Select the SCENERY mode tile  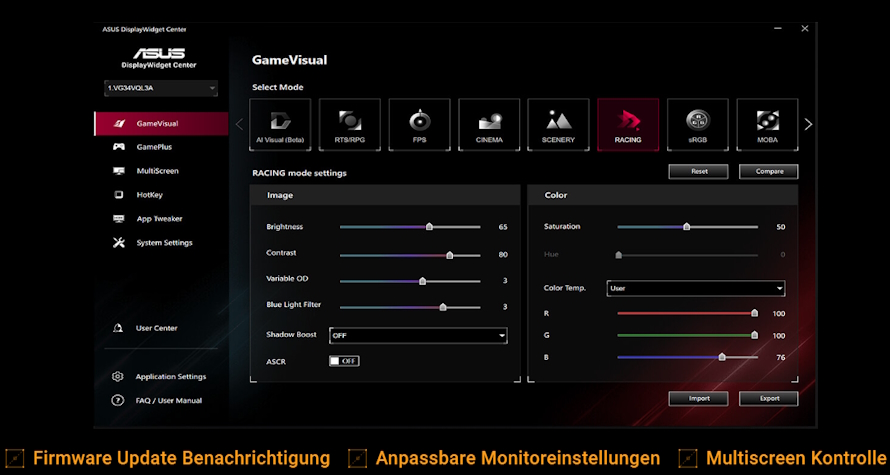pyautogui.click(x=559, y=125)
